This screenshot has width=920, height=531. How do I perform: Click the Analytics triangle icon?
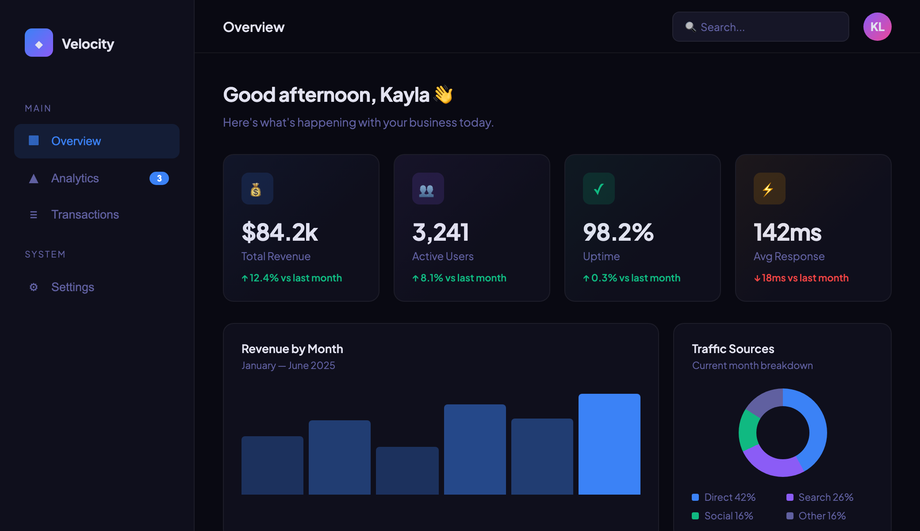[33, 178]
